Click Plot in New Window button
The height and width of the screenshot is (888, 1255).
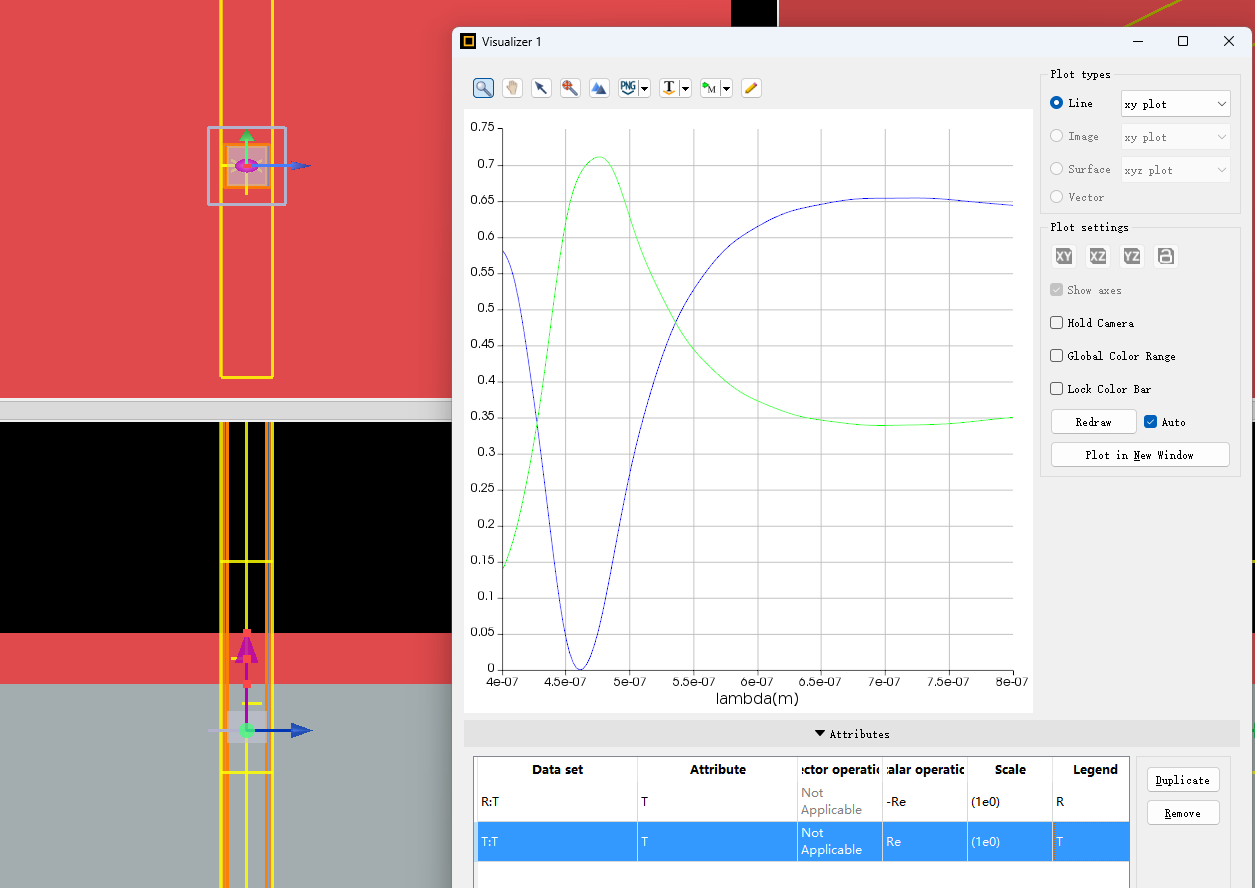(1139, 455)
